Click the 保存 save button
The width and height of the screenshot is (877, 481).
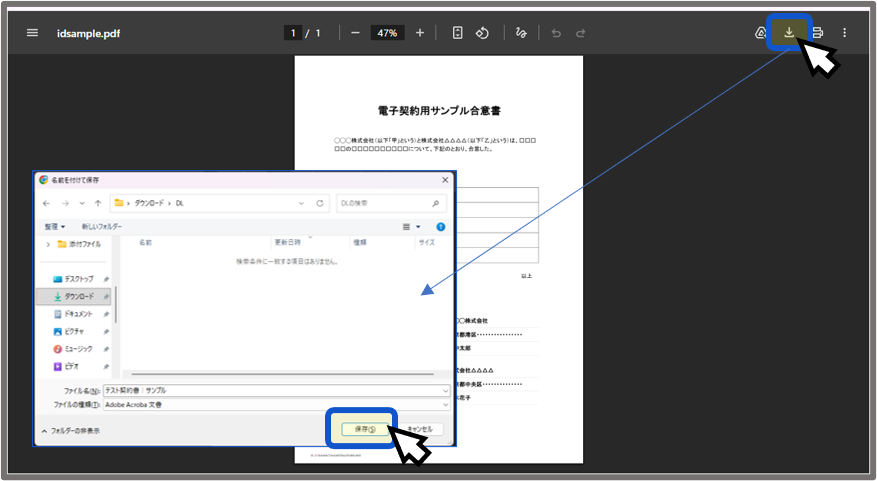(x=363, y=429)
